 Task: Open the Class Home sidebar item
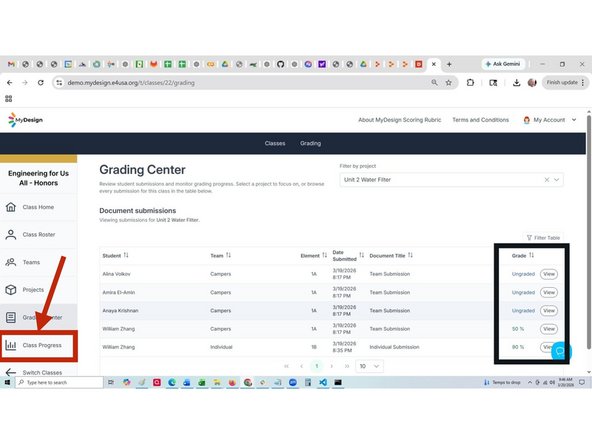[x=38, y=207]
